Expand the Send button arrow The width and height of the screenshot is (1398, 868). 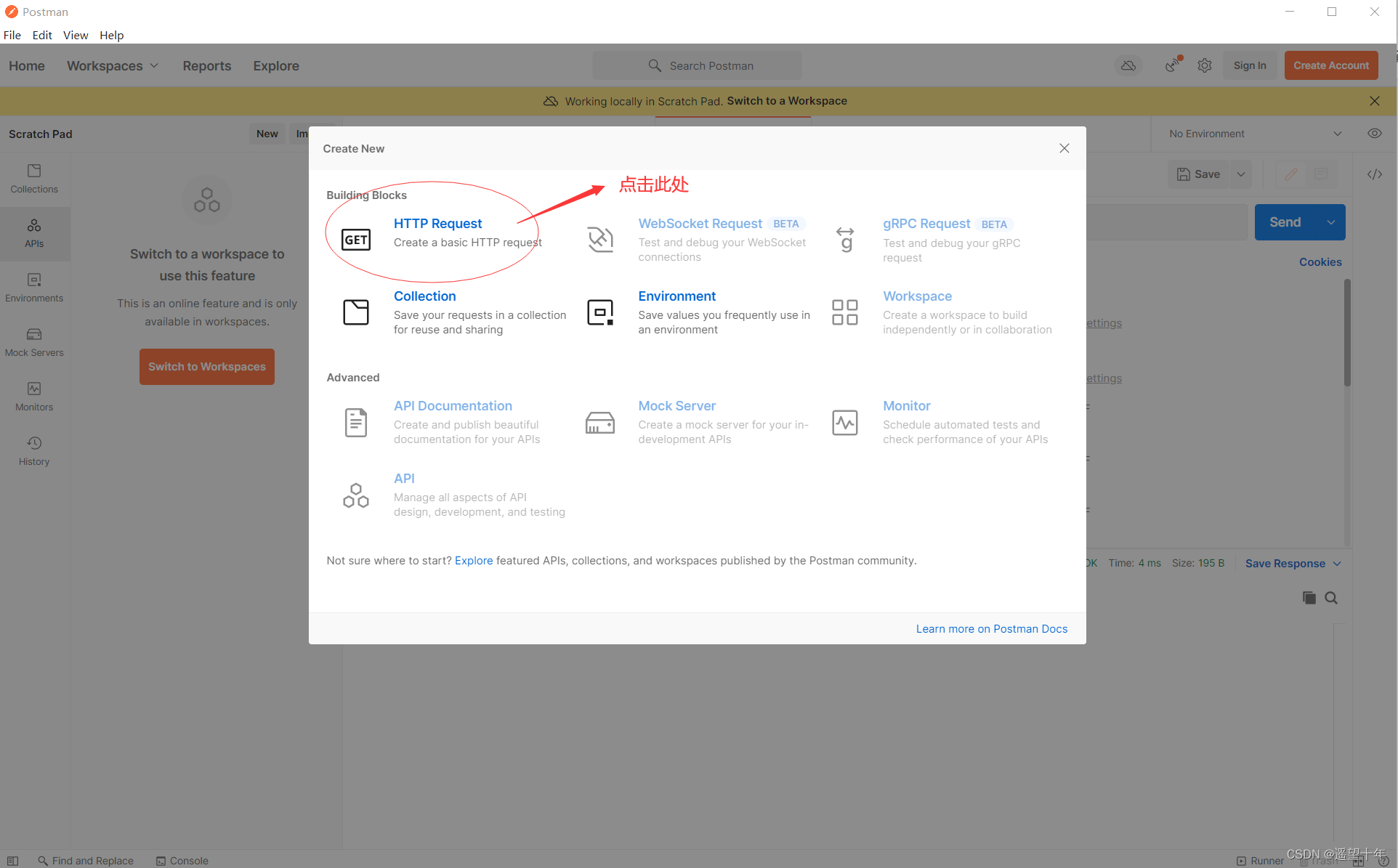coord(1330,222)
